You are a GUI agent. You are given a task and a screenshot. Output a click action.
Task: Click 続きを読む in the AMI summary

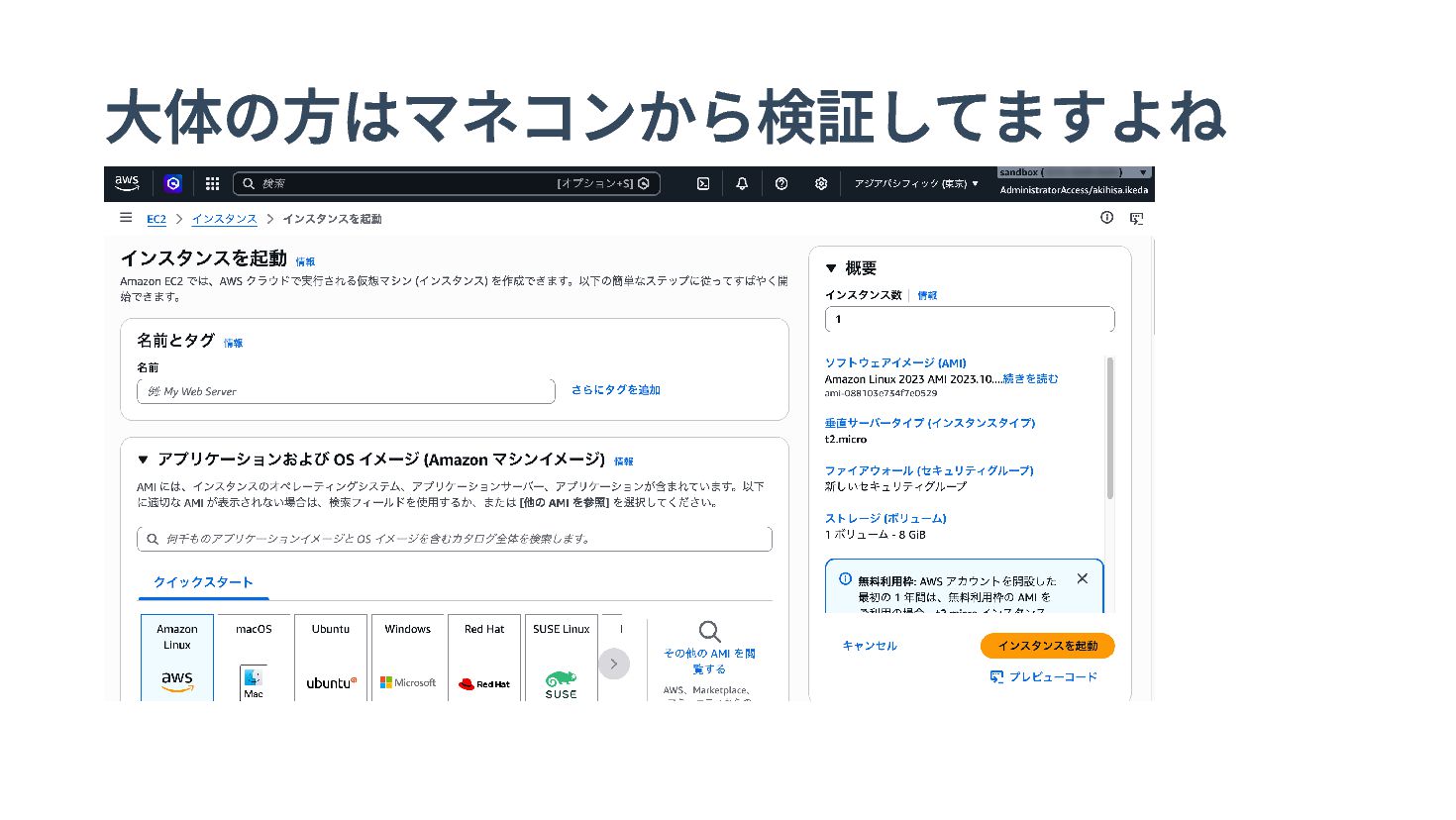(1030, 378)
